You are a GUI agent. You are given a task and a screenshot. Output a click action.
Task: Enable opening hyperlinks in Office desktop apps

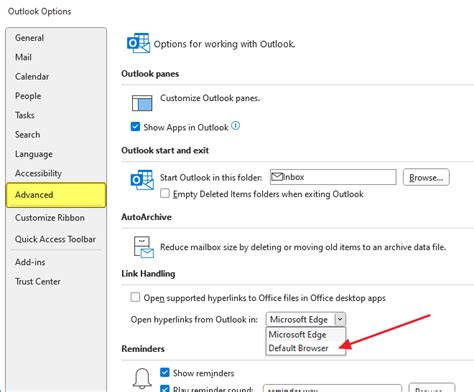[x=135, y=297]
